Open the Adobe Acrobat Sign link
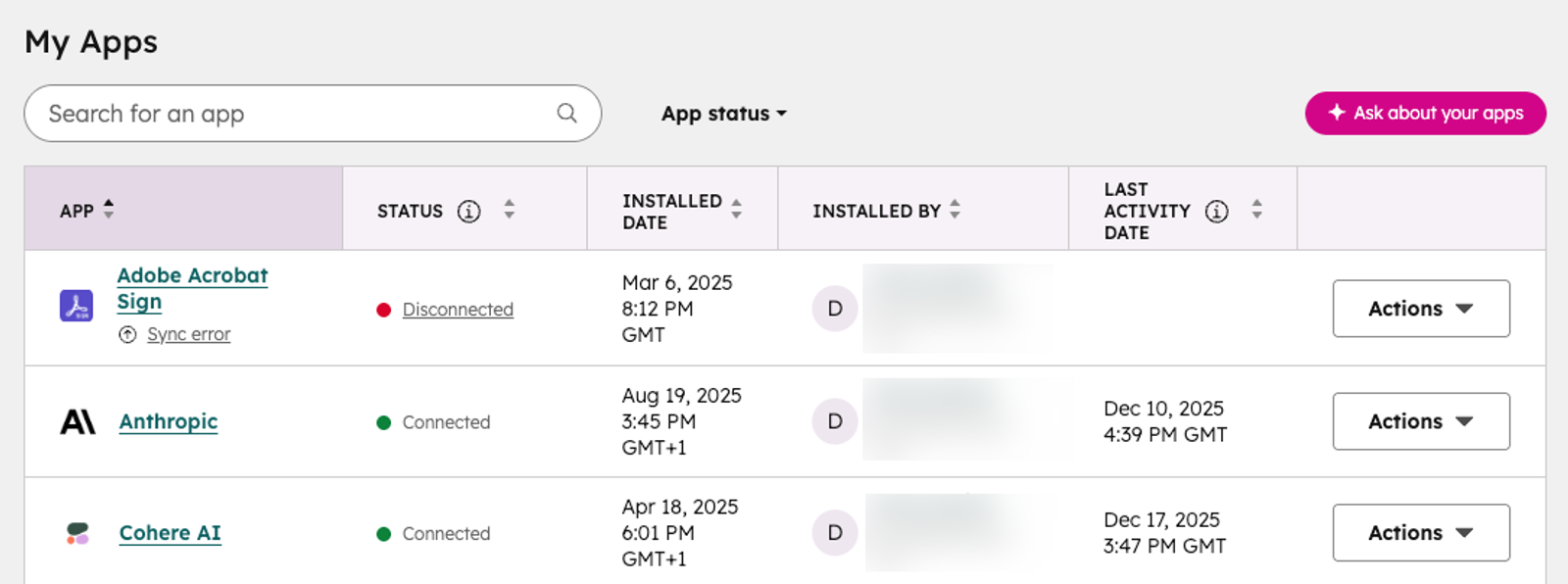The image size is (1568, 584). pyautogui.click(x=192, y=288)
